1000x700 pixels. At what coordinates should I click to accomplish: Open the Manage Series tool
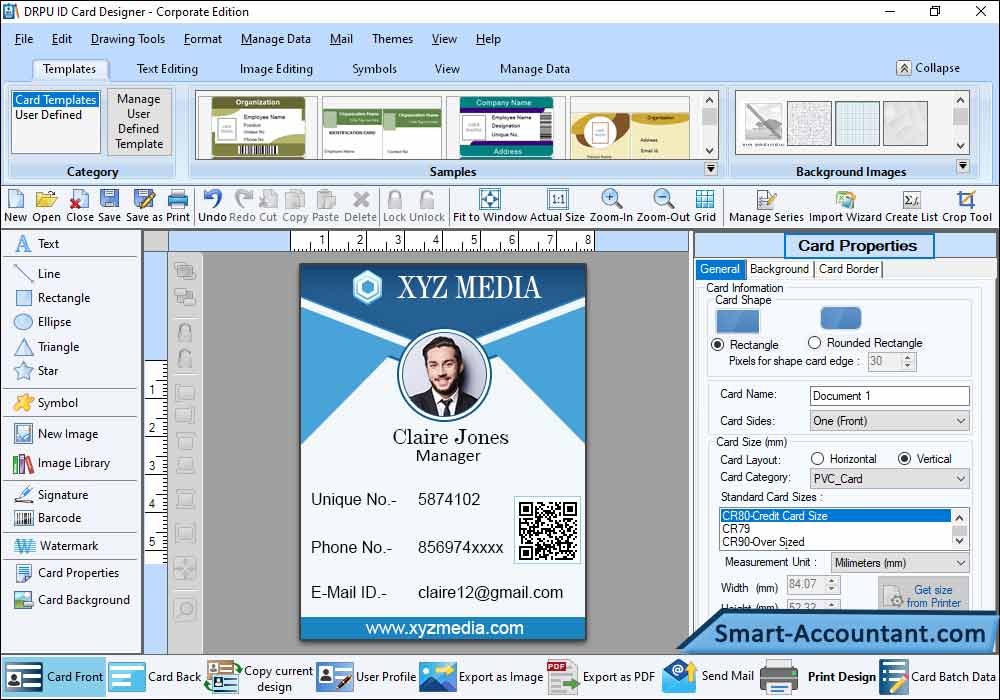coord(766,206)
